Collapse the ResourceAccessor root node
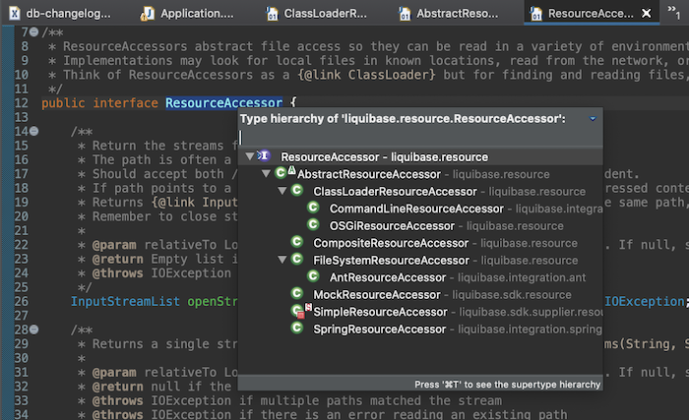Screen dimensions: 689x420 click(249, 157)
